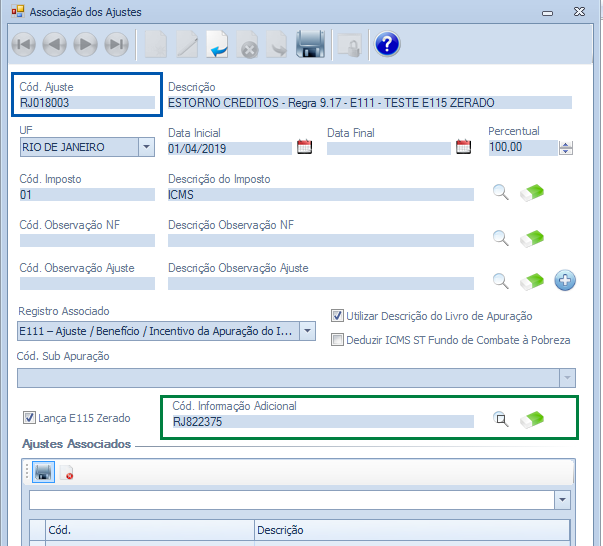
Task: Click the undo arrow document icon in toolbar
Action: click(x=217, y=44)
